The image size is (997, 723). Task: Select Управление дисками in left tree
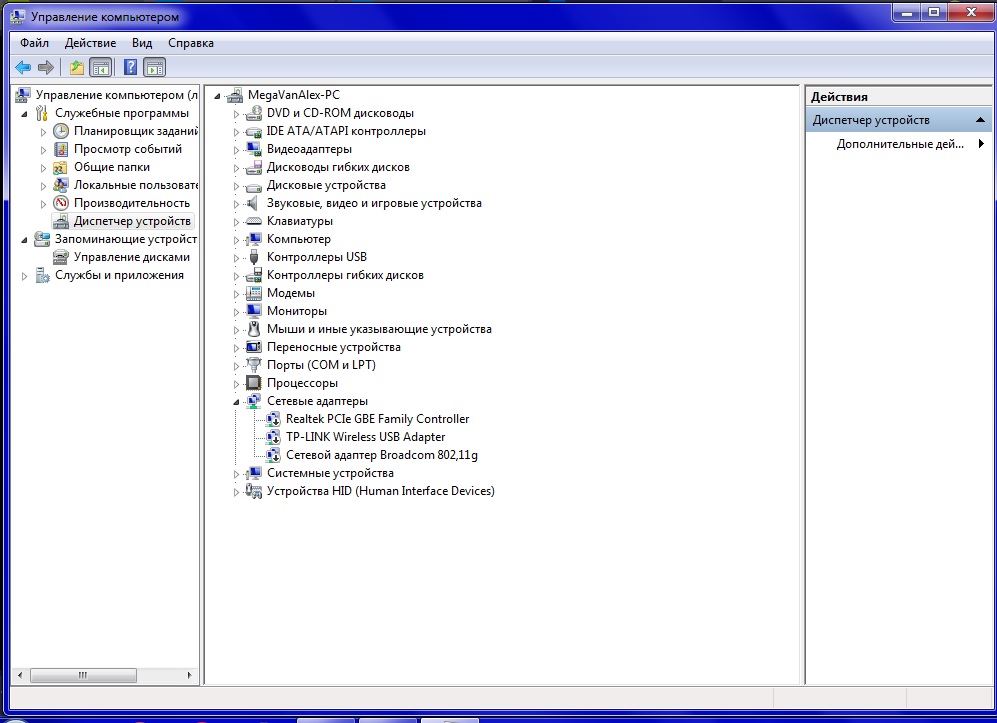coord(131,257)
